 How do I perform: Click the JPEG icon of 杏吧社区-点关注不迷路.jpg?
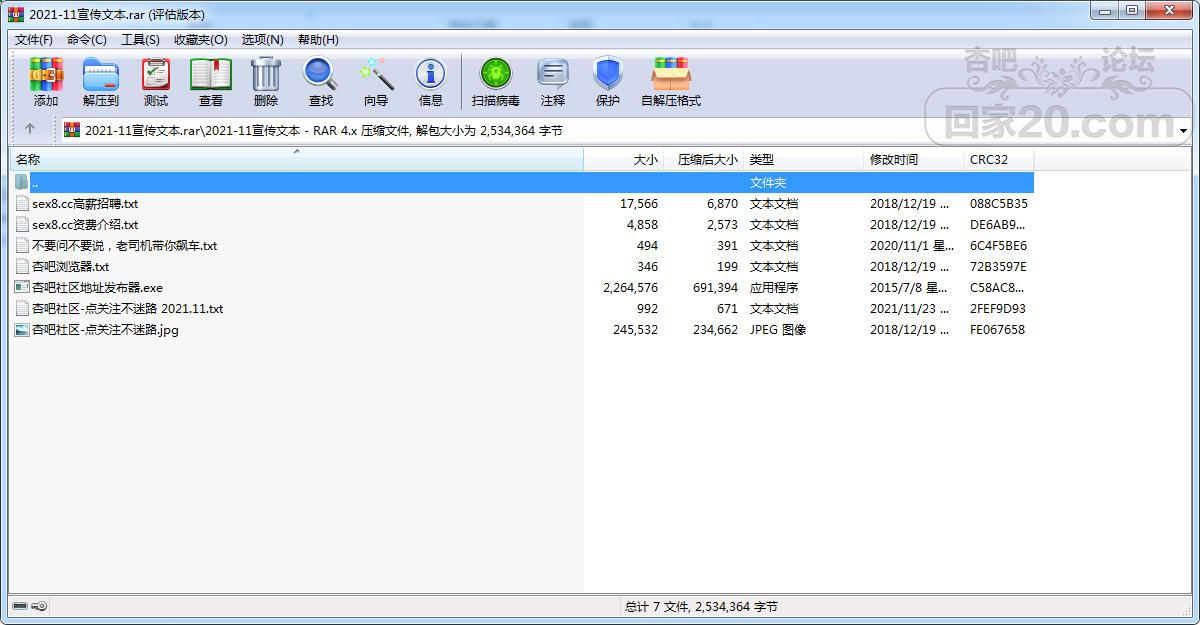coord(22,329)
